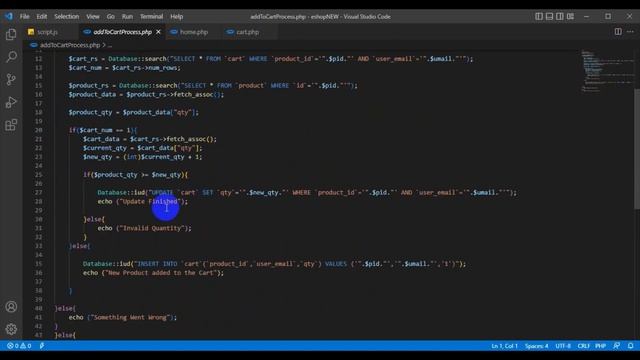The image size is (640, 360).
Task: Change indentation via Spaces: 4
Action: 536,346
